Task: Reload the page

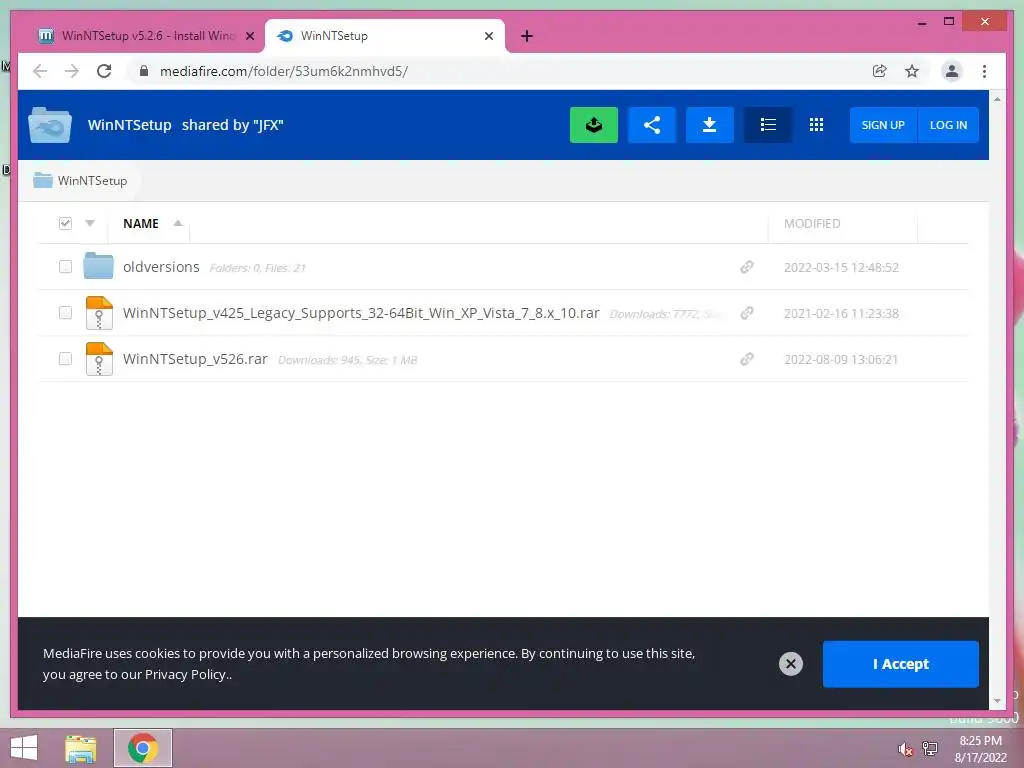Action: [104, 71]
